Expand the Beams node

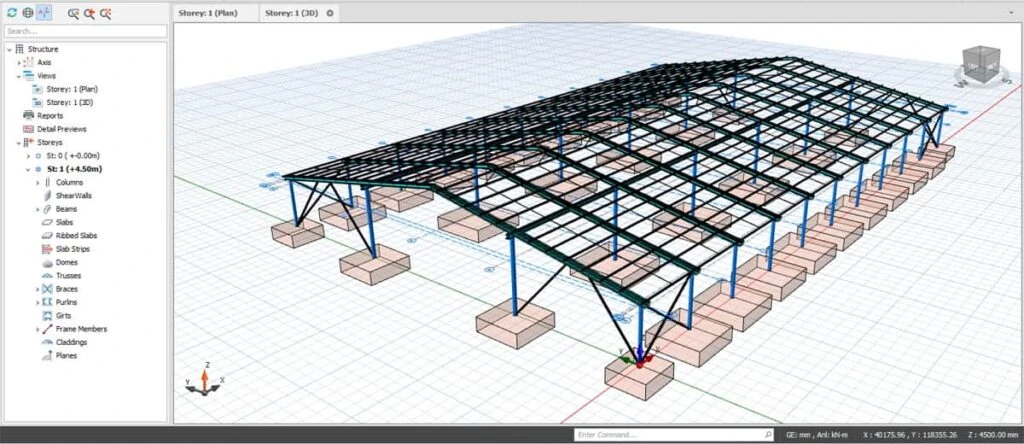coord(37,210)
